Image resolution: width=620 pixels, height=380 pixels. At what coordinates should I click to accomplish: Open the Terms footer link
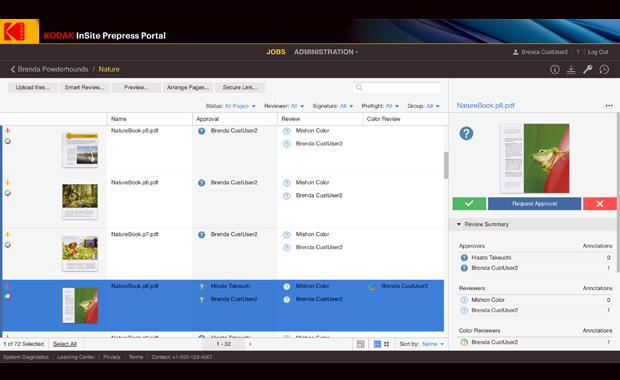point(136,357)
